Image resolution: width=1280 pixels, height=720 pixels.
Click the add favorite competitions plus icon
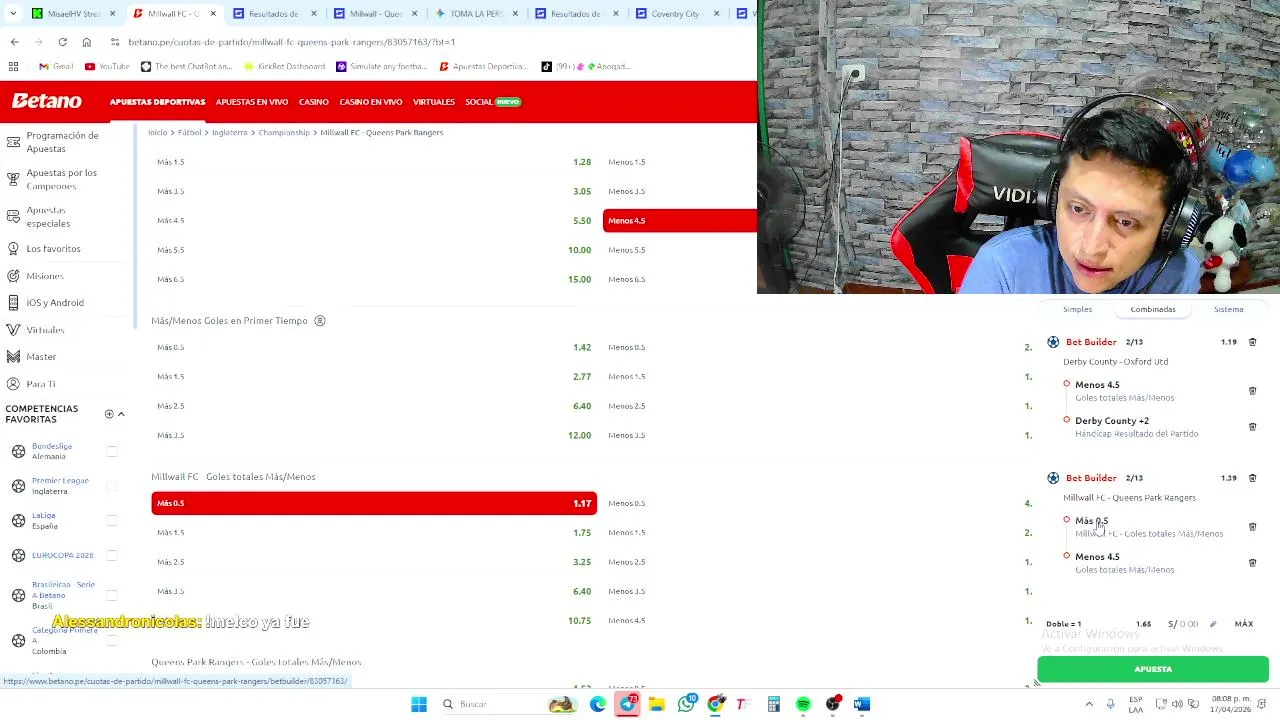pos(109,414)
